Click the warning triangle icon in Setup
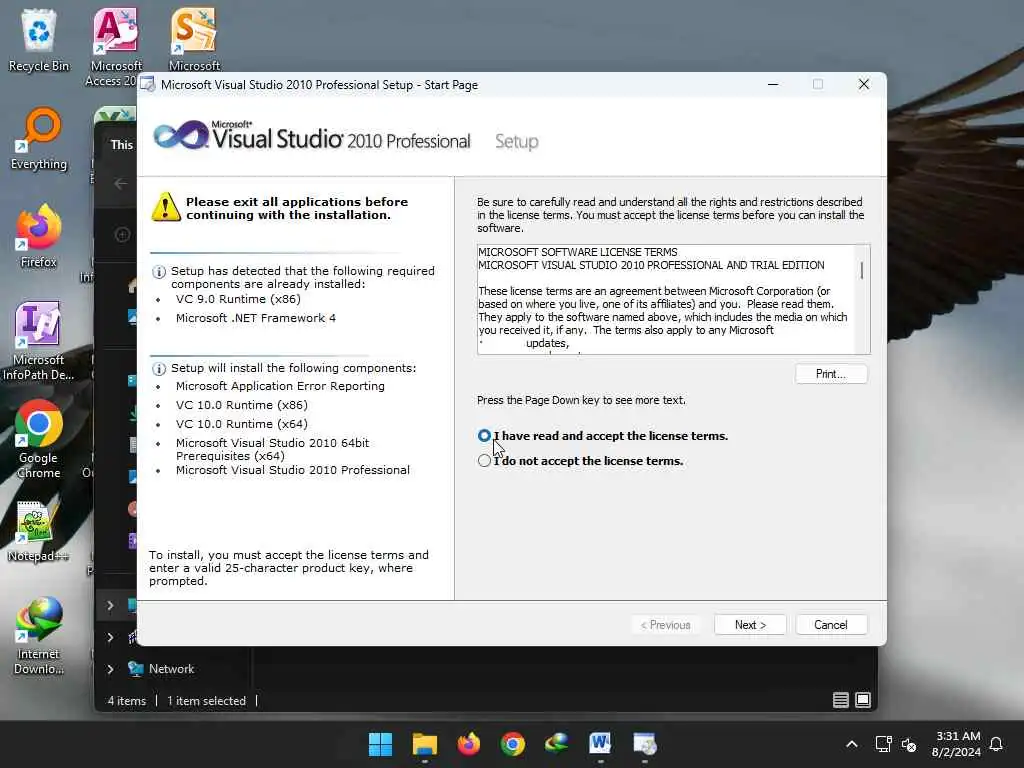Viewport: 1024px width, 768px height. (166, 207)
